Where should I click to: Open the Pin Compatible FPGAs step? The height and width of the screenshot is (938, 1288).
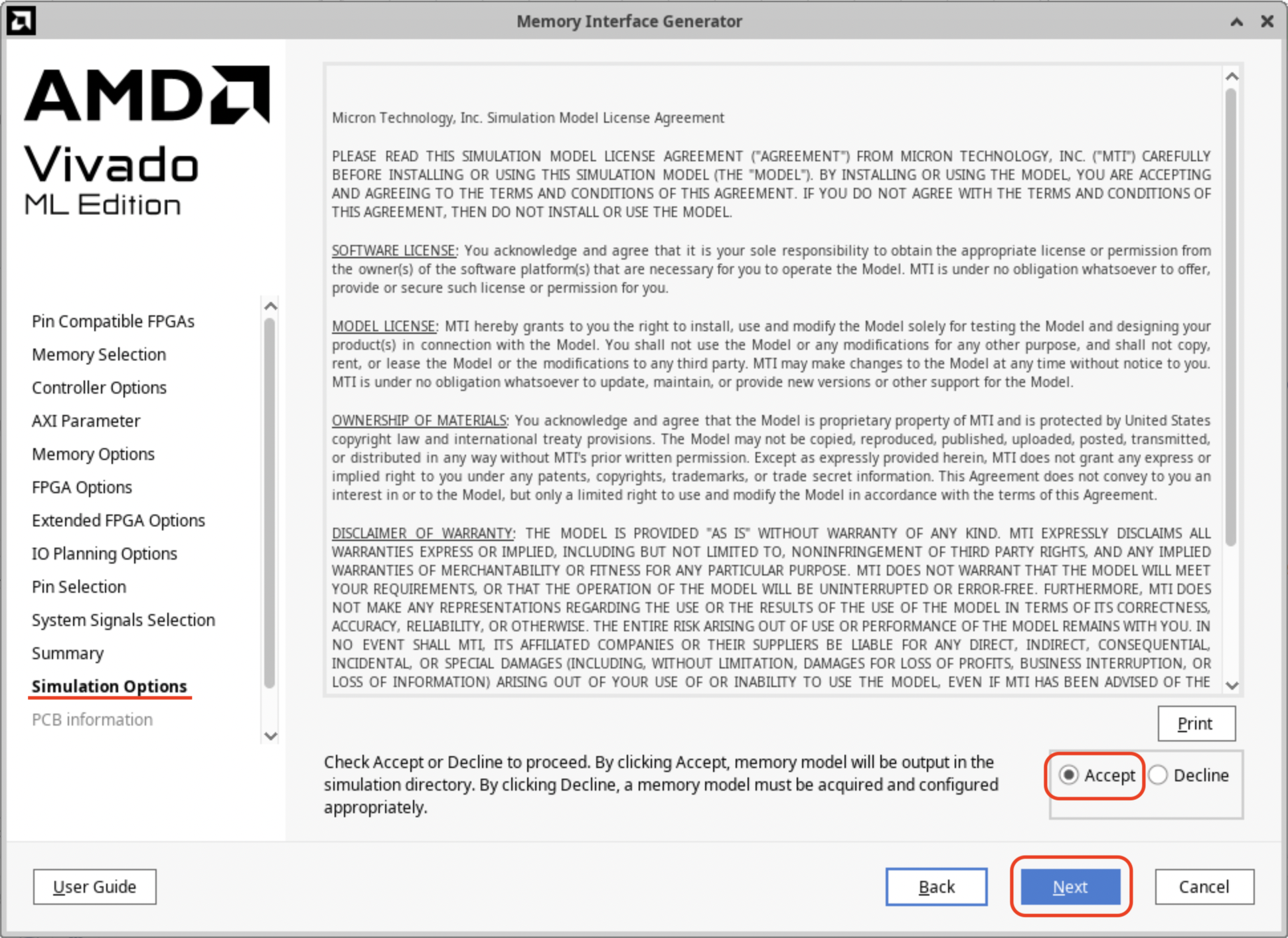pyautogui.click(x=113, y=321)
